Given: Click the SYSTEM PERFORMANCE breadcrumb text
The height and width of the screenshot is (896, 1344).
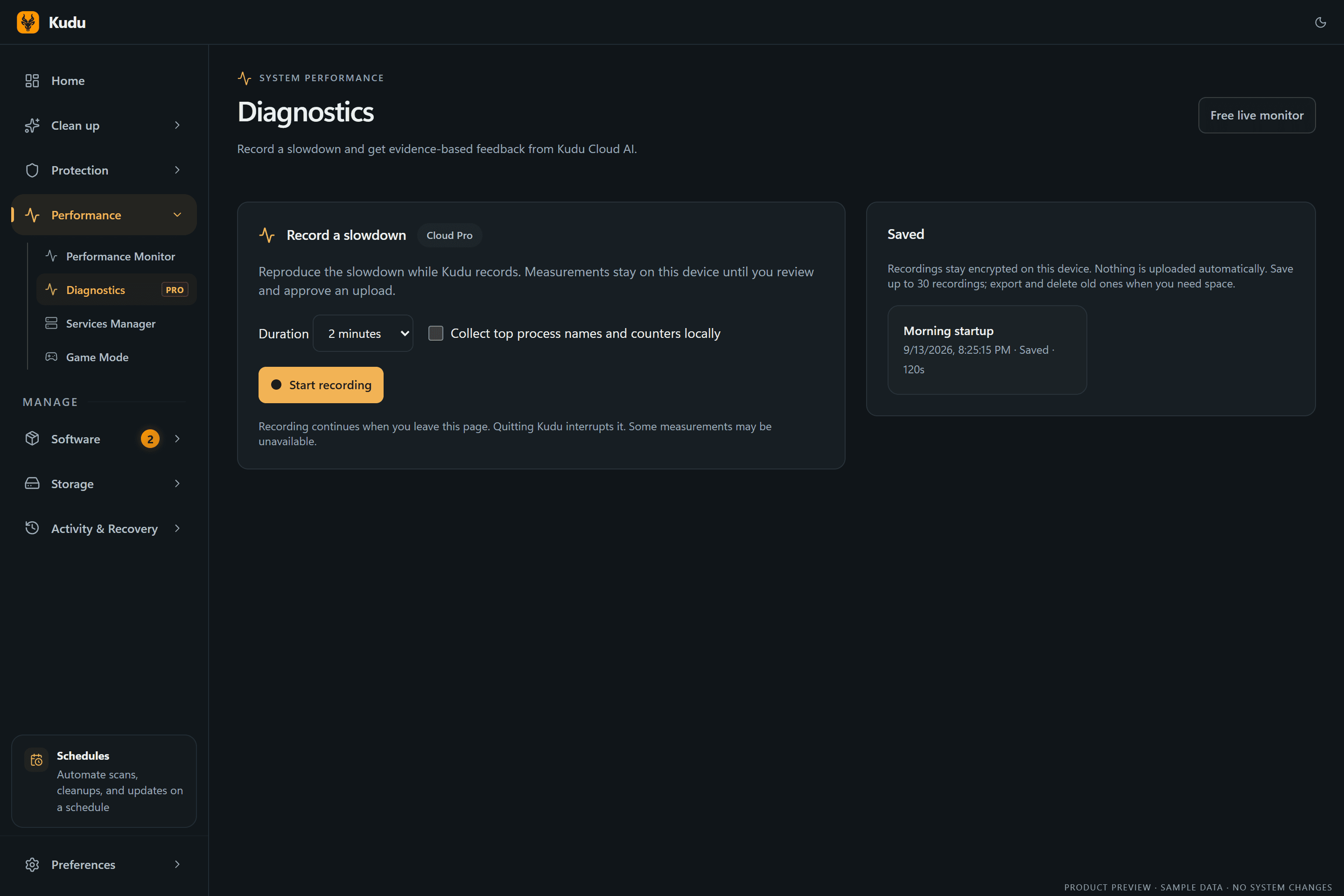Looking at the screenshot, I should pos(321,78).
